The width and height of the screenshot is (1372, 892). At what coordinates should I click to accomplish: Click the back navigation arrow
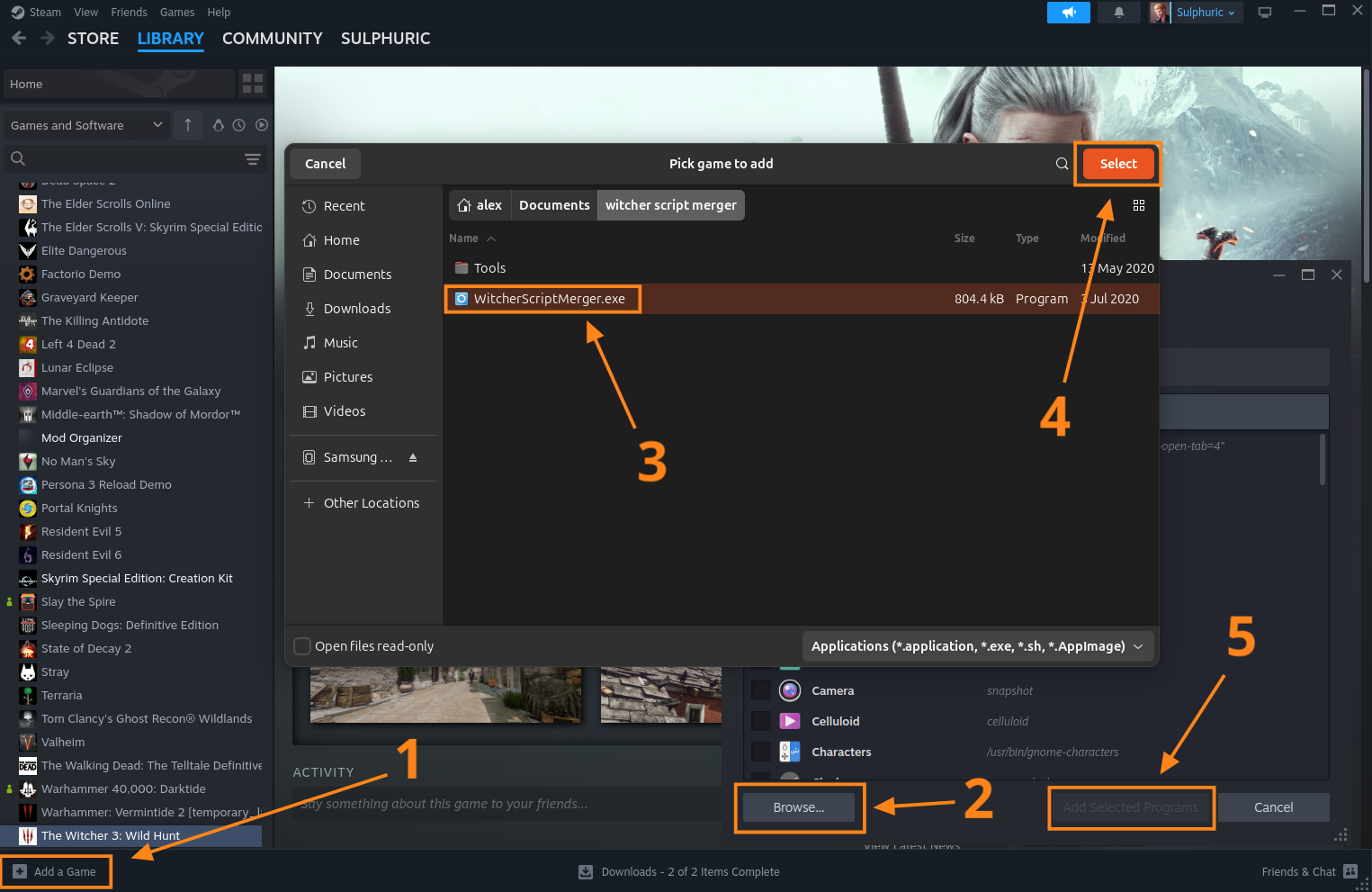19,39
